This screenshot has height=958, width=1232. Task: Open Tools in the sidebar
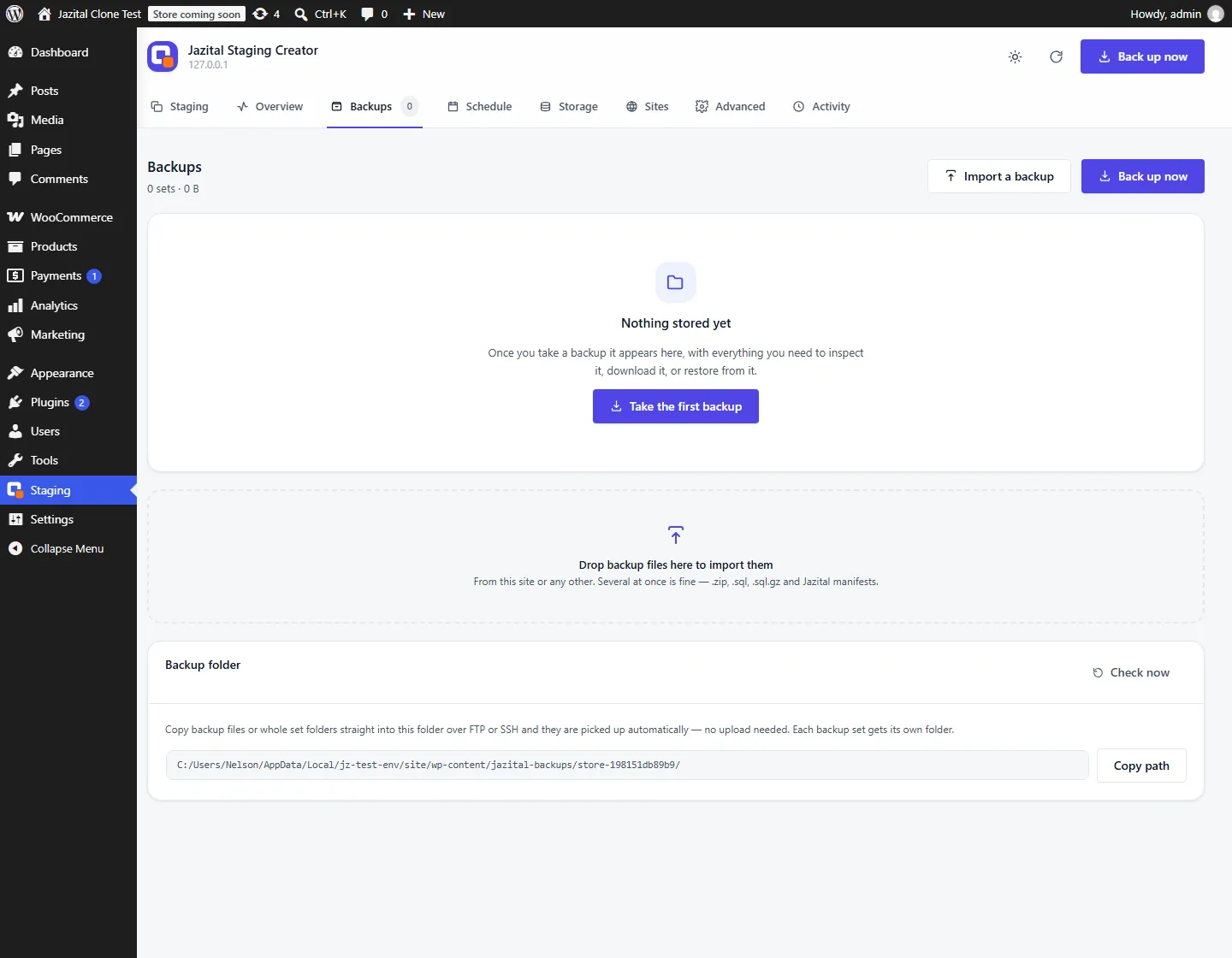point(68,460)
